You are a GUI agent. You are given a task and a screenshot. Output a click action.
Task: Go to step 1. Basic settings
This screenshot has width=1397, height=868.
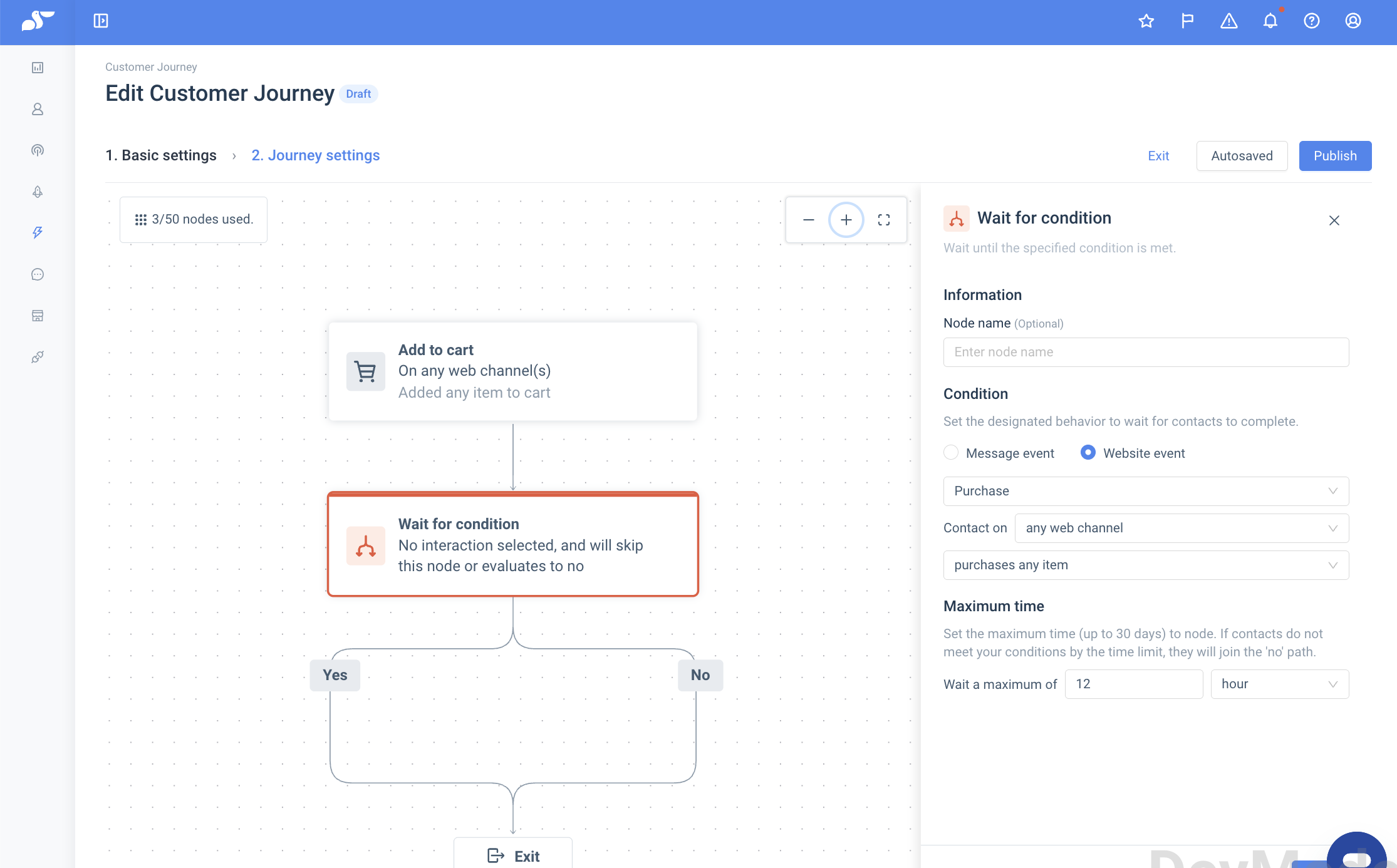pyautogui.click(x=161, y=155)
